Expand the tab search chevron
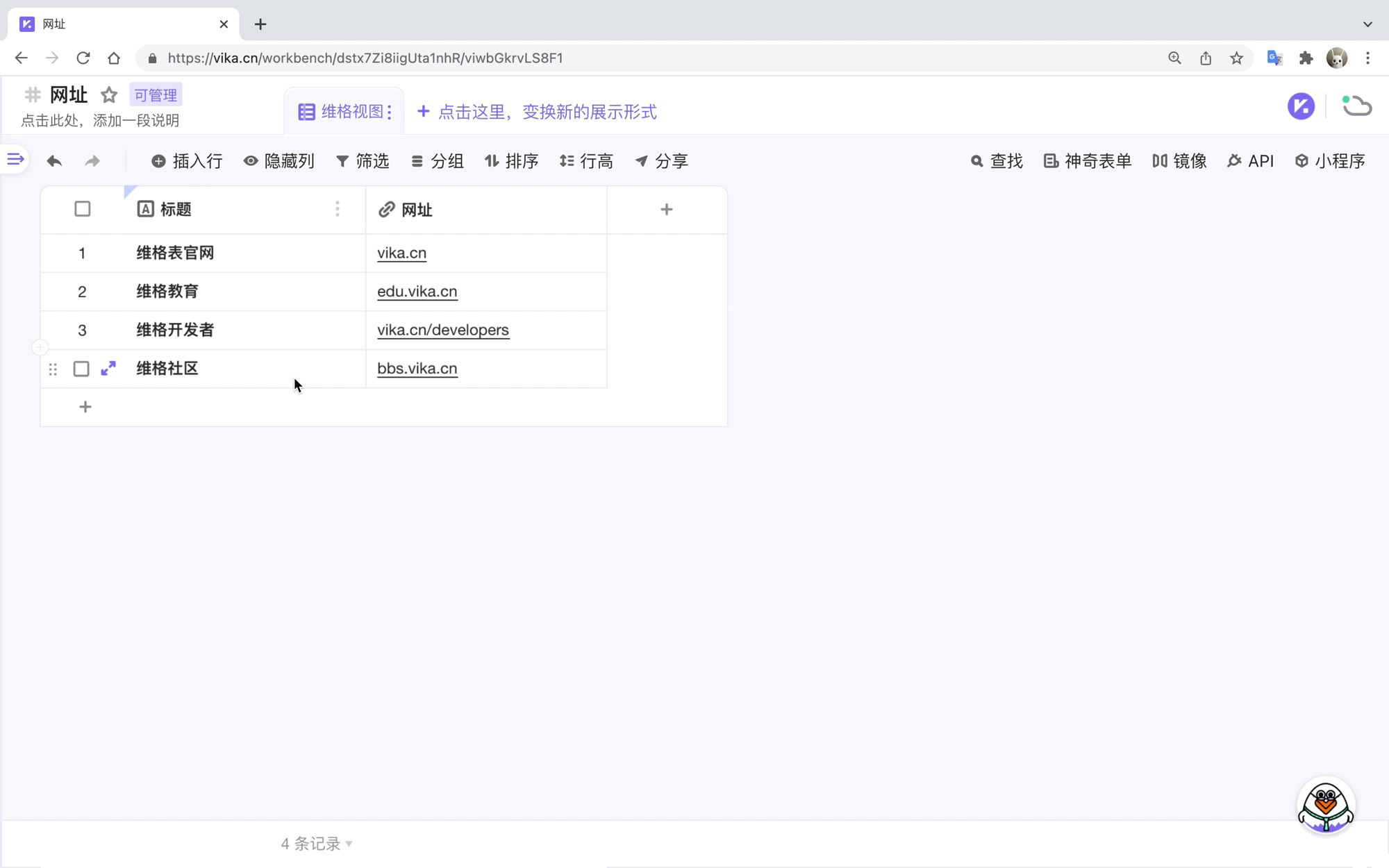1389x868 pixels. coord(1367,24)
